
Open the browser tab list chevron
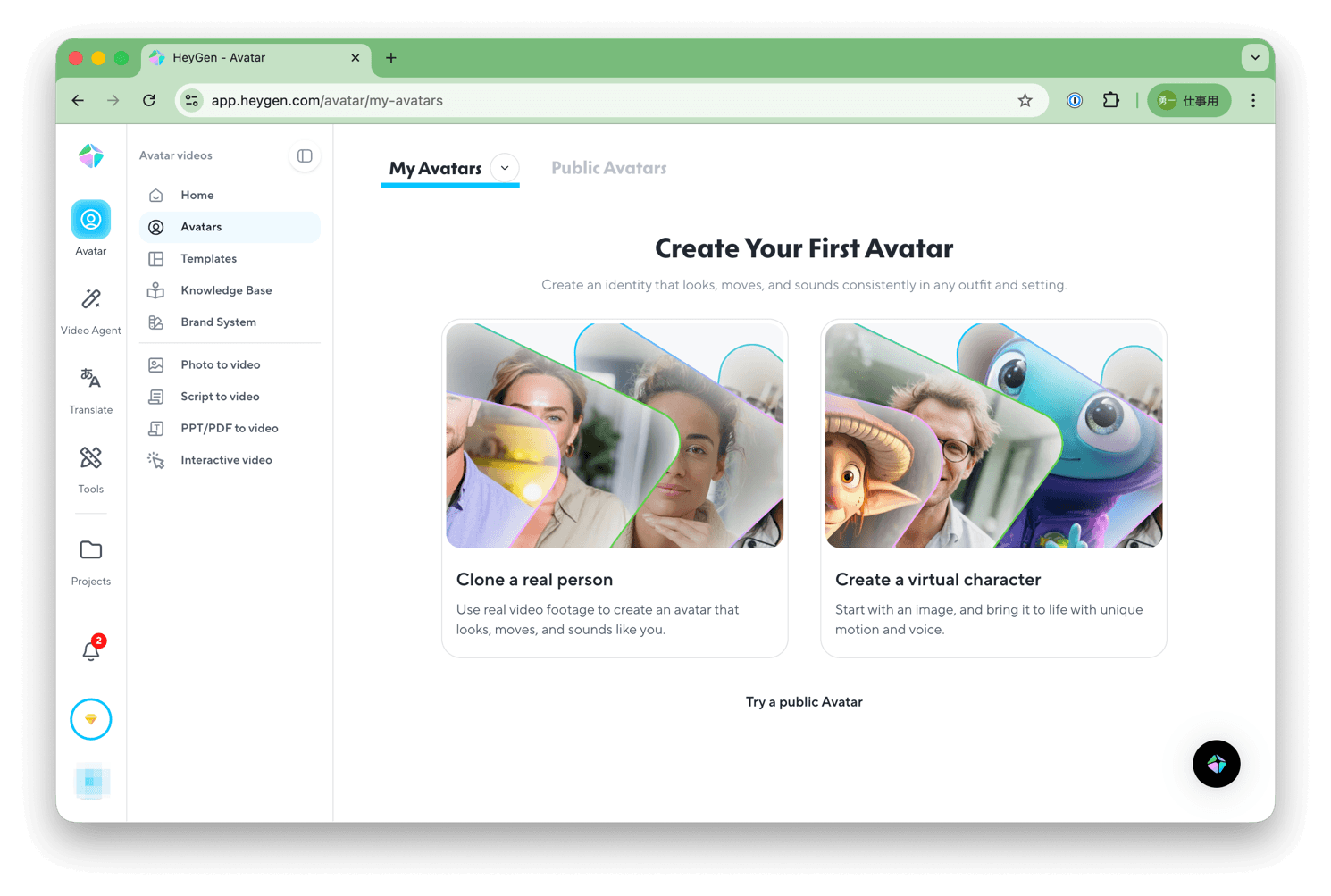[1255, 58]
